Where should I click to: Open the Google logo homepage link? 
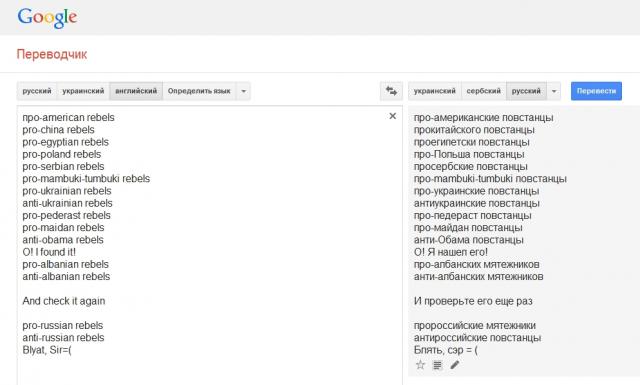point(47,18)
